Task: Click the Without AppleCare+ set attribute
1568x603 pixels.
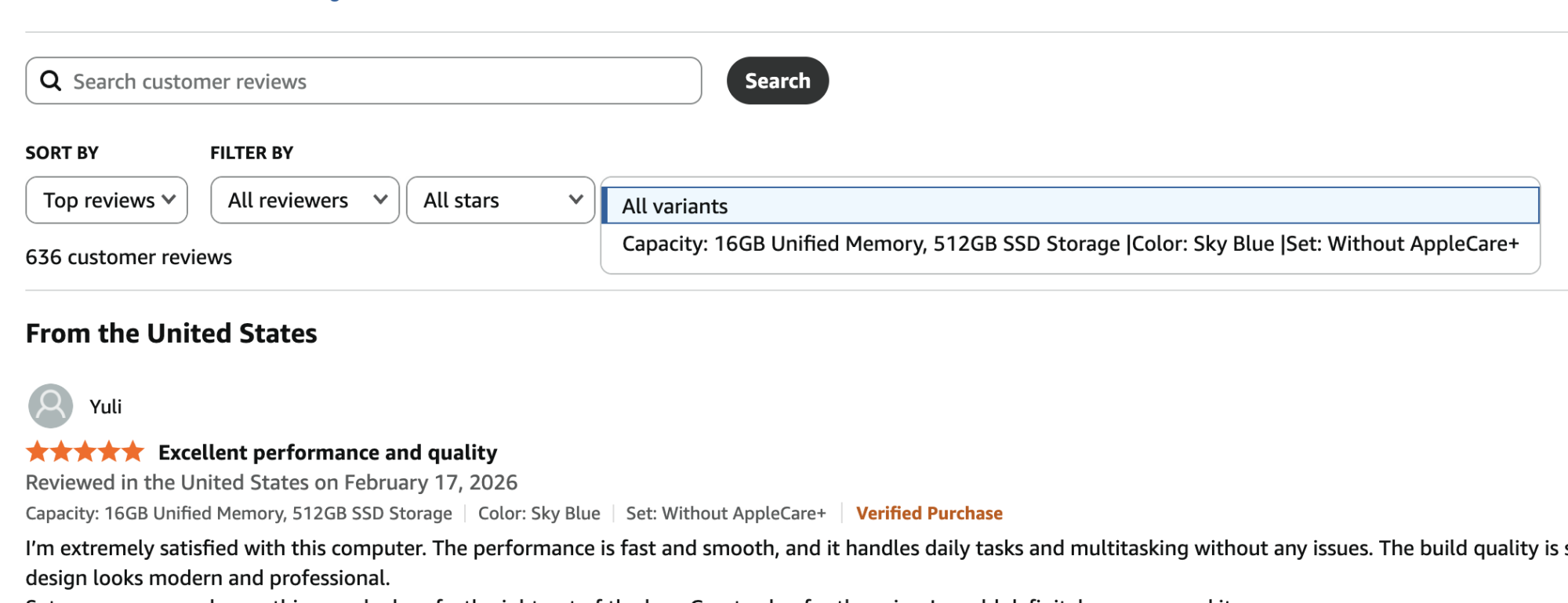Action: (728, 513)
